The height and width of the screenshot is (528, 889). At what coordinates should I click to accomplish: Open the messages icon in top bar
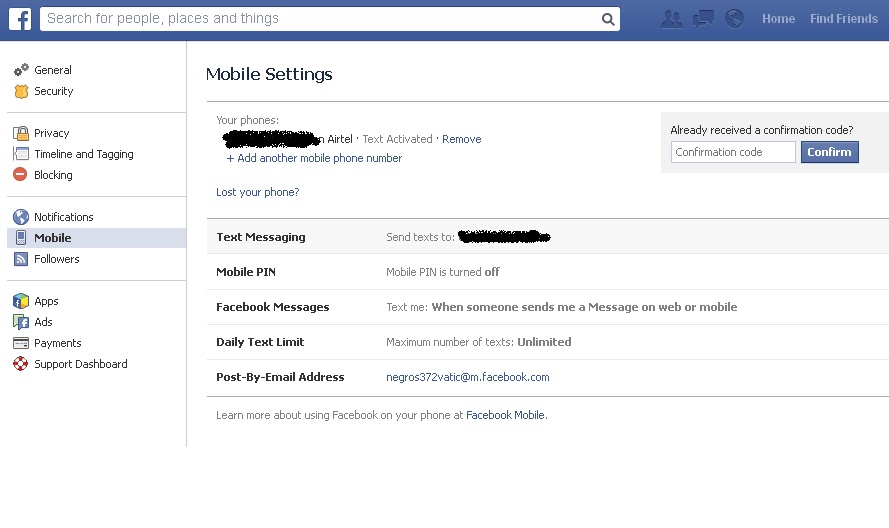(x=703, y=19)
